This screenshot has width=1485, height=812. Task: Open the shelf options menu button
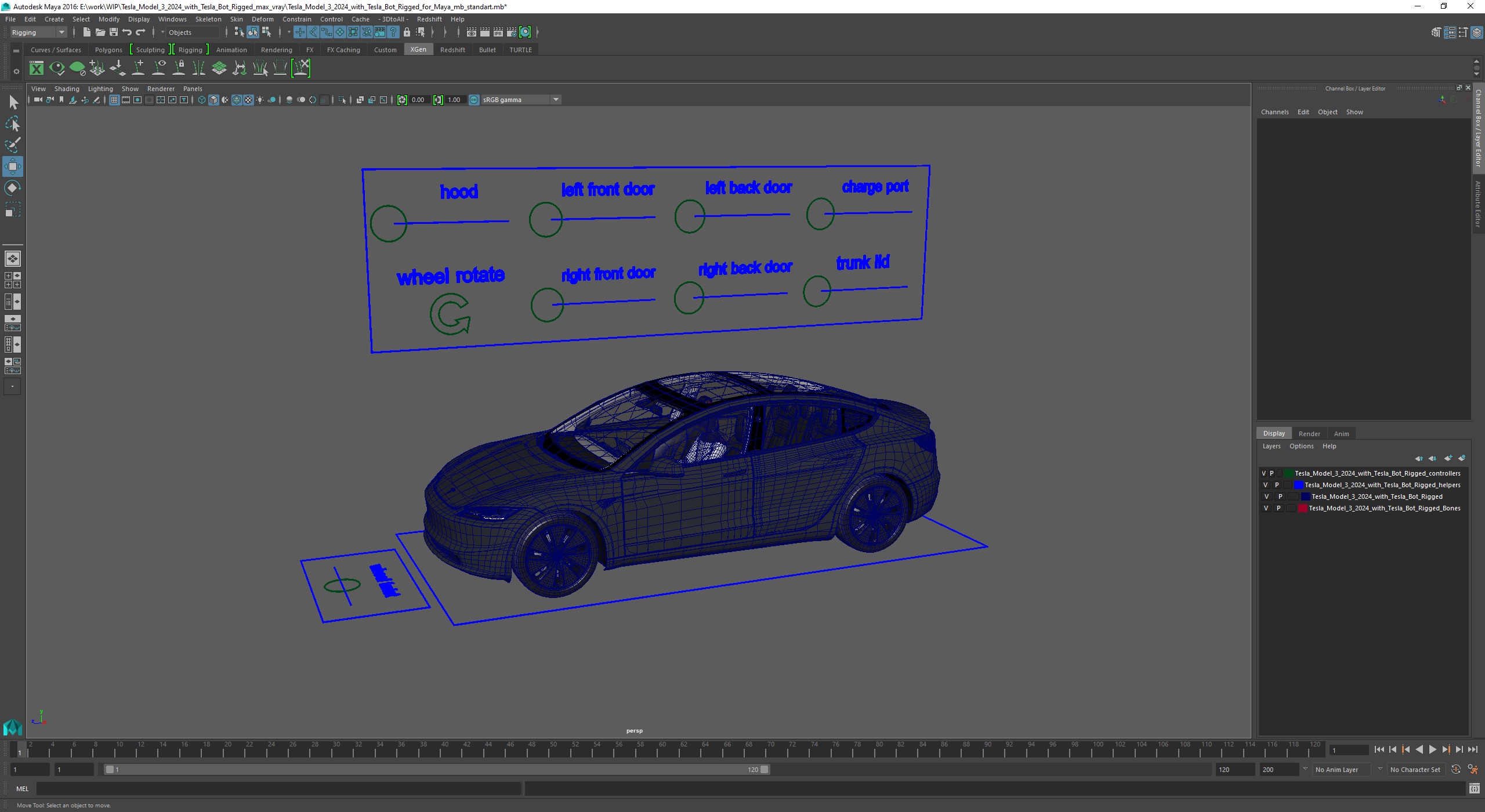[x=16, y=71]
